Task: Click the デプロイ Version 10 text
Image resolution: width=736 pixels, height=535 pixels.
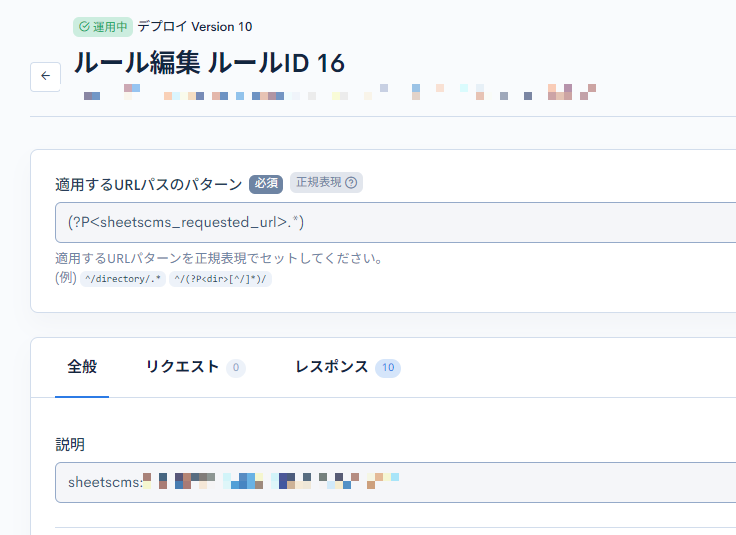Action: [x=195, y=27]
